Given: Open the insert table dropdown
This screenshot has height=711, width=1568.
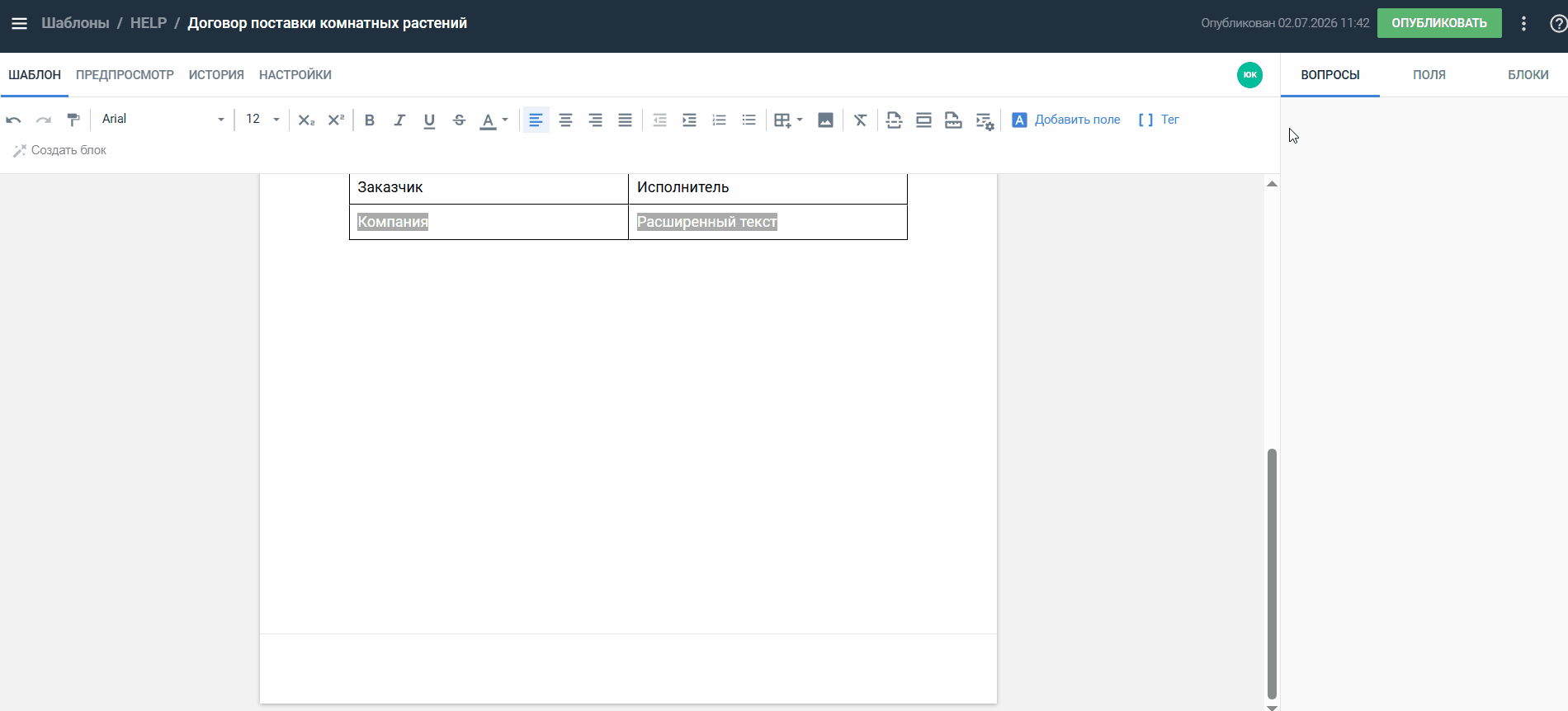Looking at the screenshot, I should (x=788, y=120).
